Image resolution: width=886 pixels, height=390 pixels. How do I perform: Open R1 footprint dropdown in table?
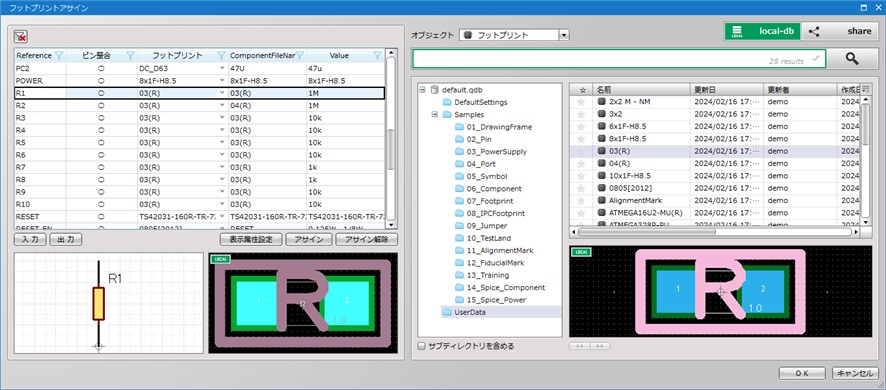[x=222, y=93]
